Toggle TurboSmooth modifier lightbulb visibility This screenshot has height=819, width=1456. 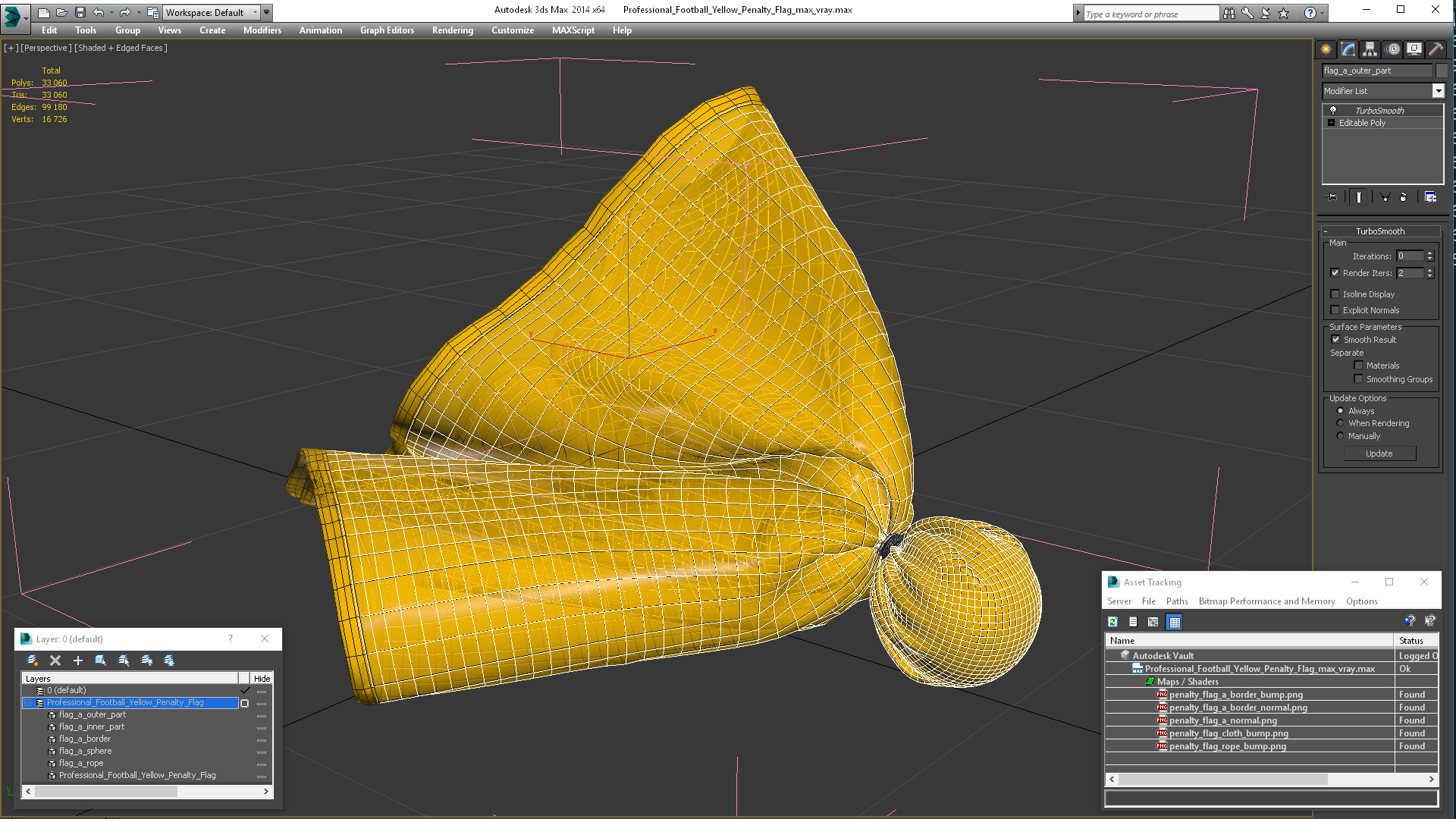pyautogui.click(x=1333, y=111)
